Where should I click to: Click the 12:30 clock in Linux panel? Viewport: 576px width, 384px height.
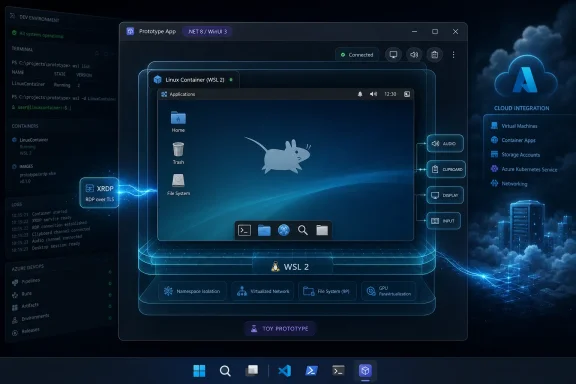pyautogui.click(x=390, y=94)
